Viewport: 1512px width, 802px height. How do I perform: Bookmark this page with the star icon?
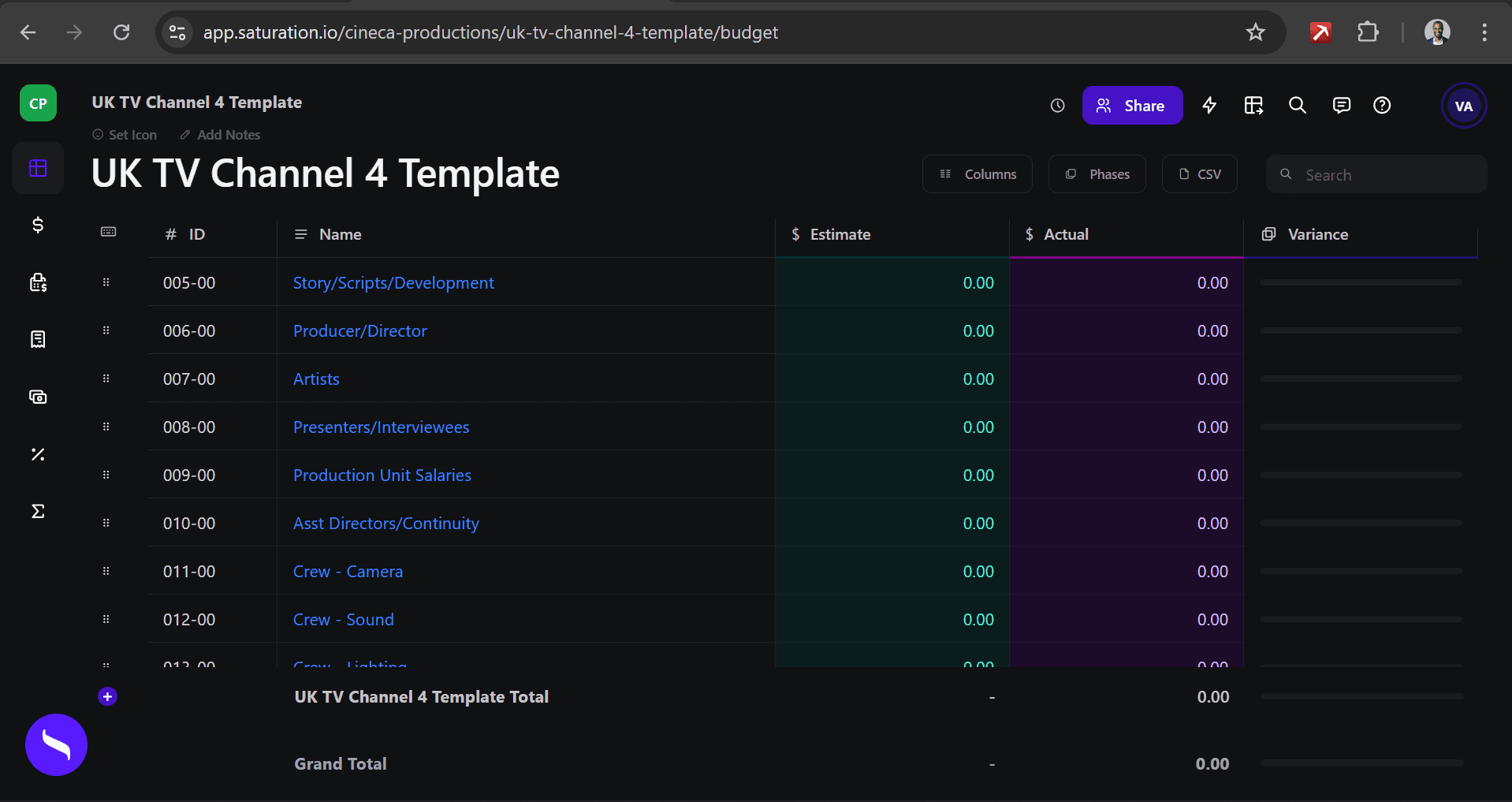click(x=1255, y=32)
